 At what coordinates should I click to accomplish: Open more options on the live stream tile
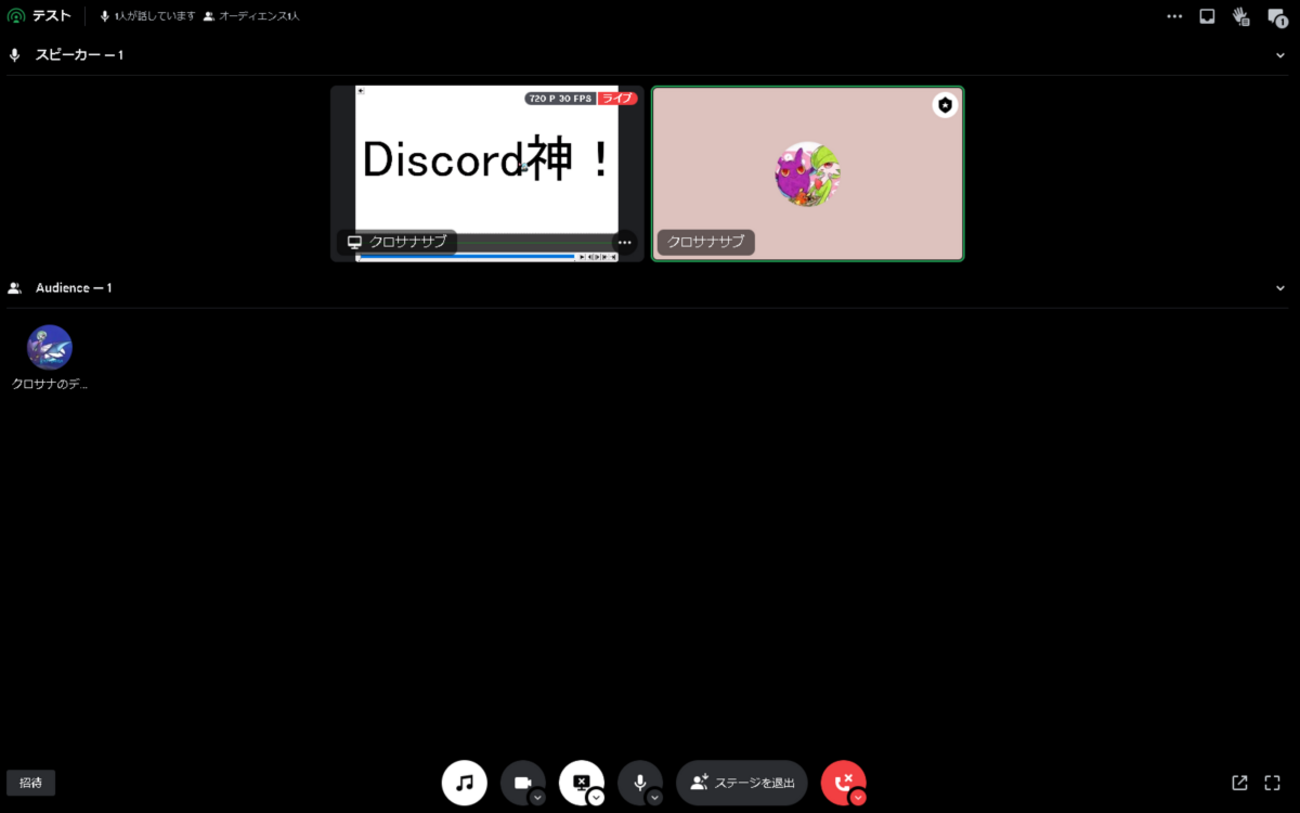tap(624, 242)
